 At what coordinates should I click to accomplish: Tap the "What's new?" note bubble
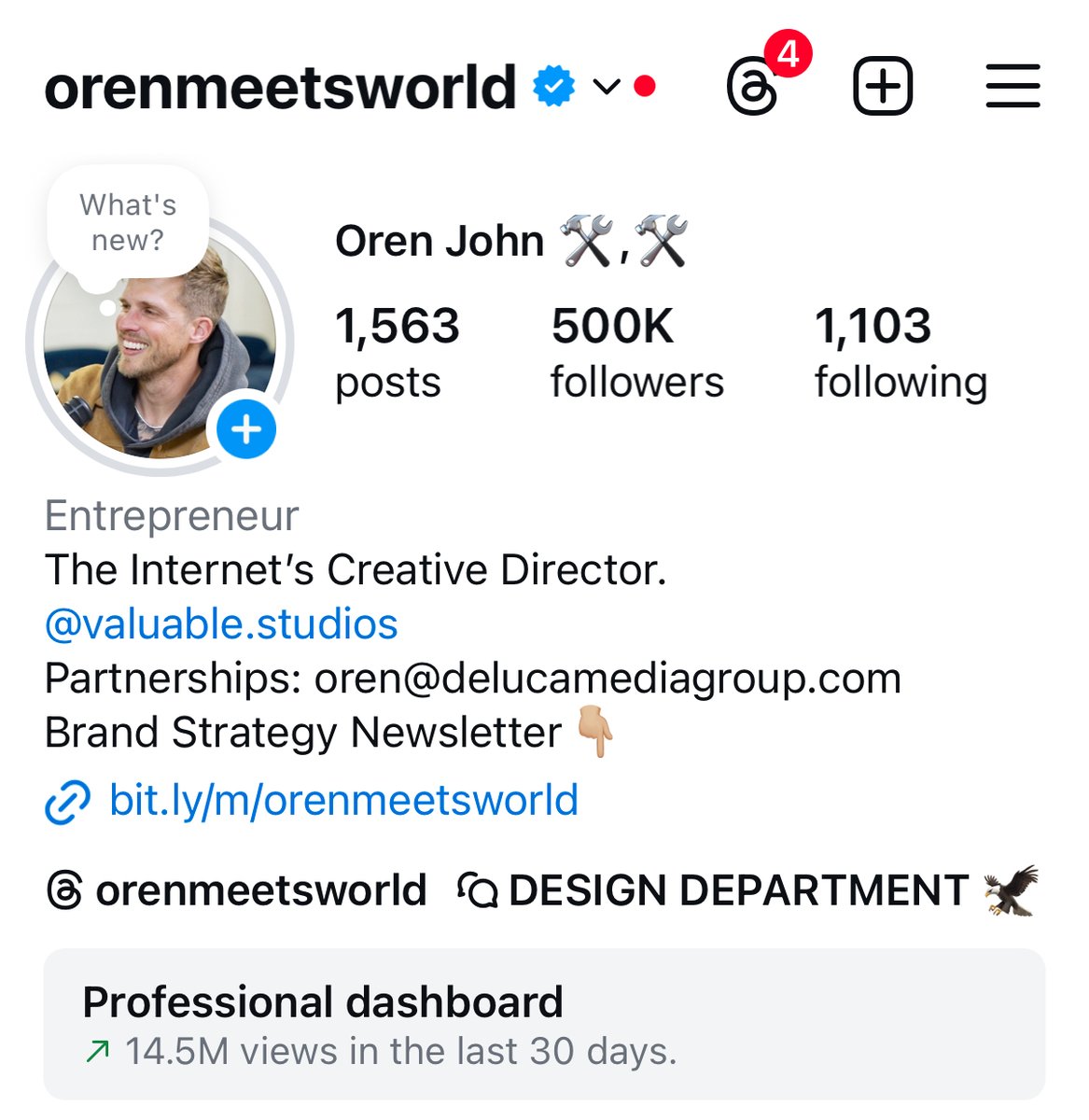click(x=128, y=222)
